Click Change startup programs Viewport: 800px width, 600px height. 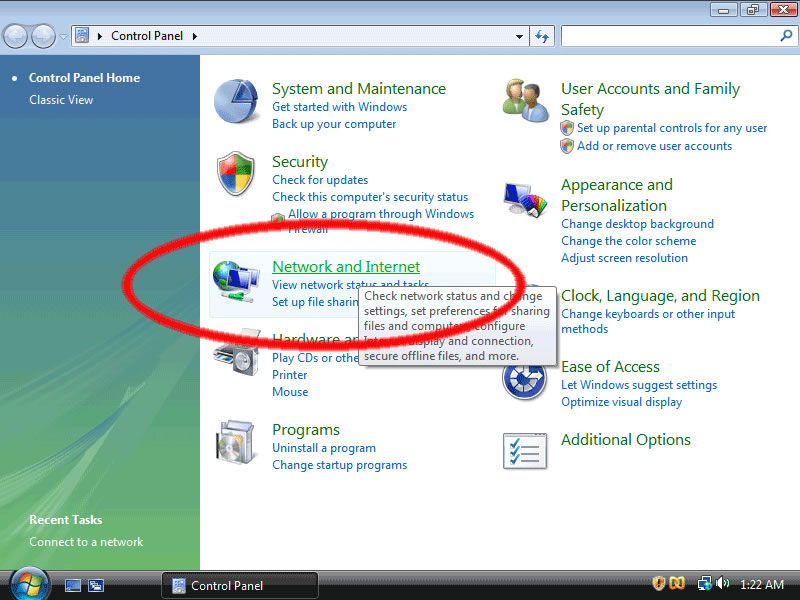339,465
